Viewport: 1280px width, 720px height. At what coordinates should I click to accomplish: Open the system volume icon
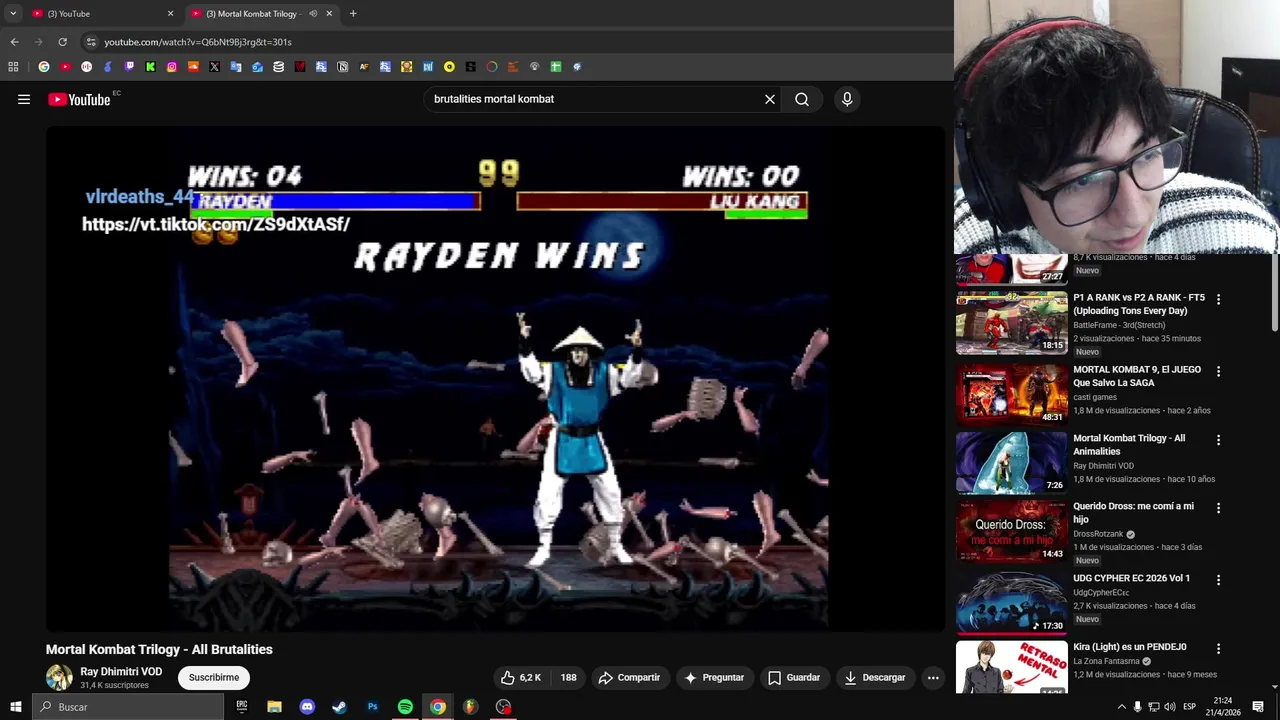[1169, 707]
